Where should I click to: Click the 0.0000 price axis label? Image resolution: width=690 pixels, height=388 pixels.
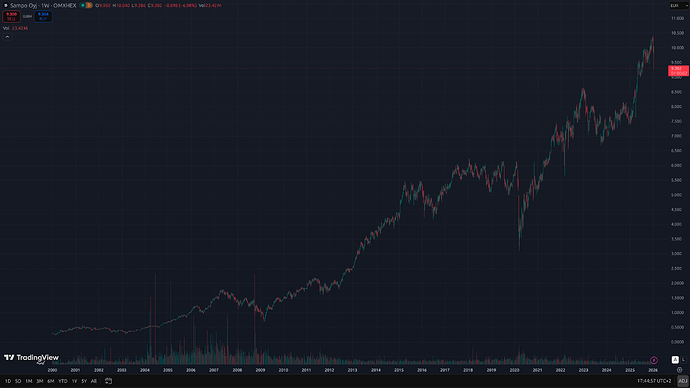(x=677, y=342)
